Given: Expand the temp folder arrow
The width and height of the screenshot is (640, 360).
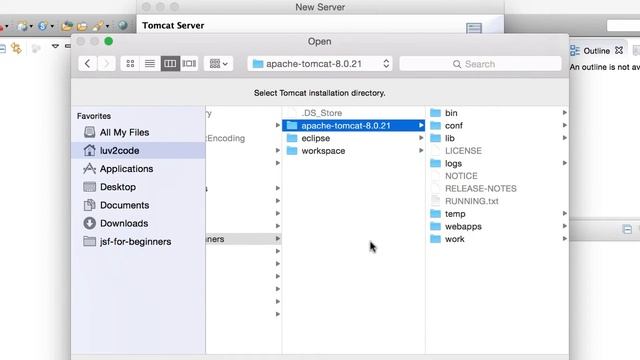Looking at the screenshot, I should point(564,213).
